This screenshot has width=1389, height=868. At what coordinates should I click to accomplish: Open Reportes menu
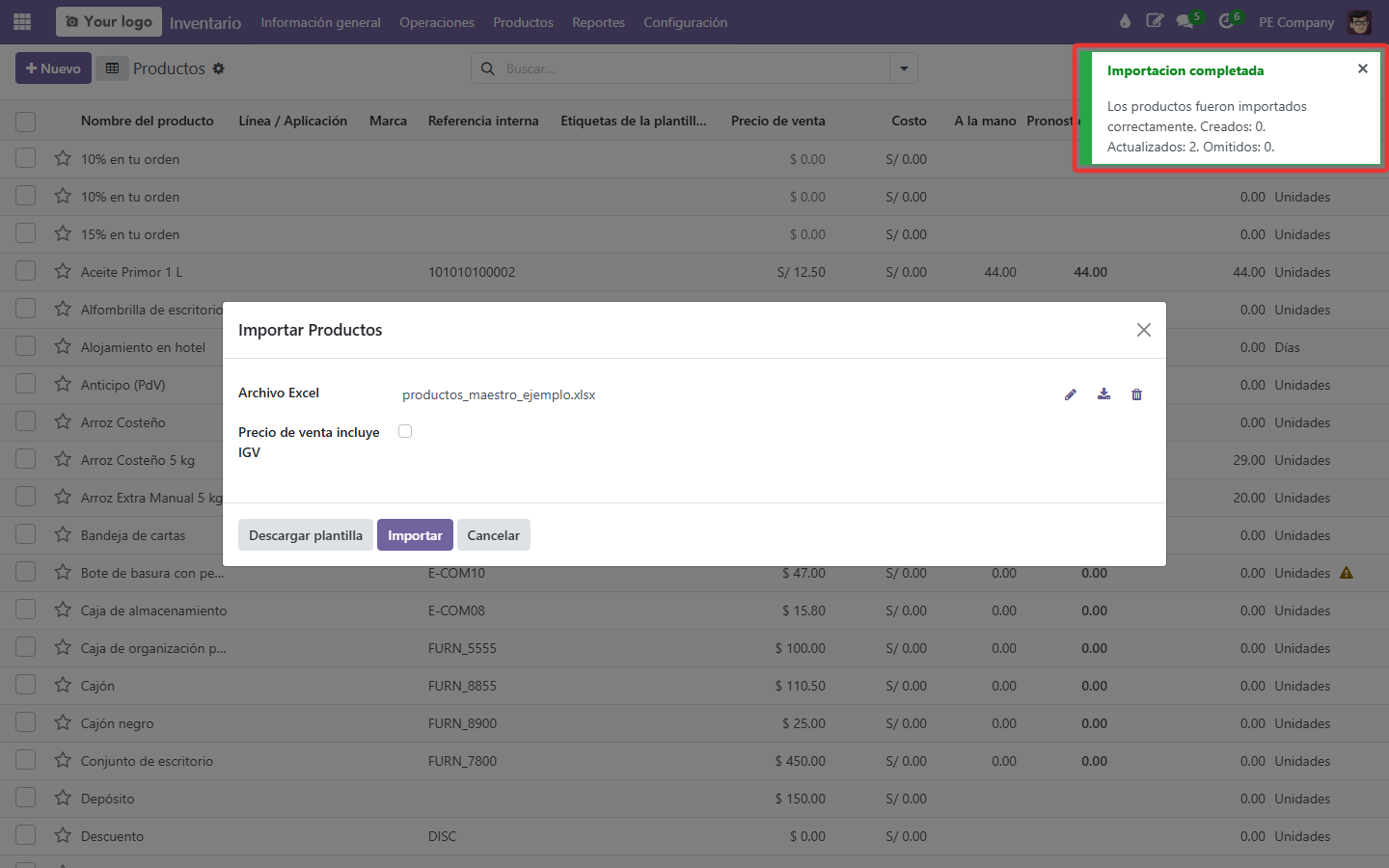pos(598,22)
